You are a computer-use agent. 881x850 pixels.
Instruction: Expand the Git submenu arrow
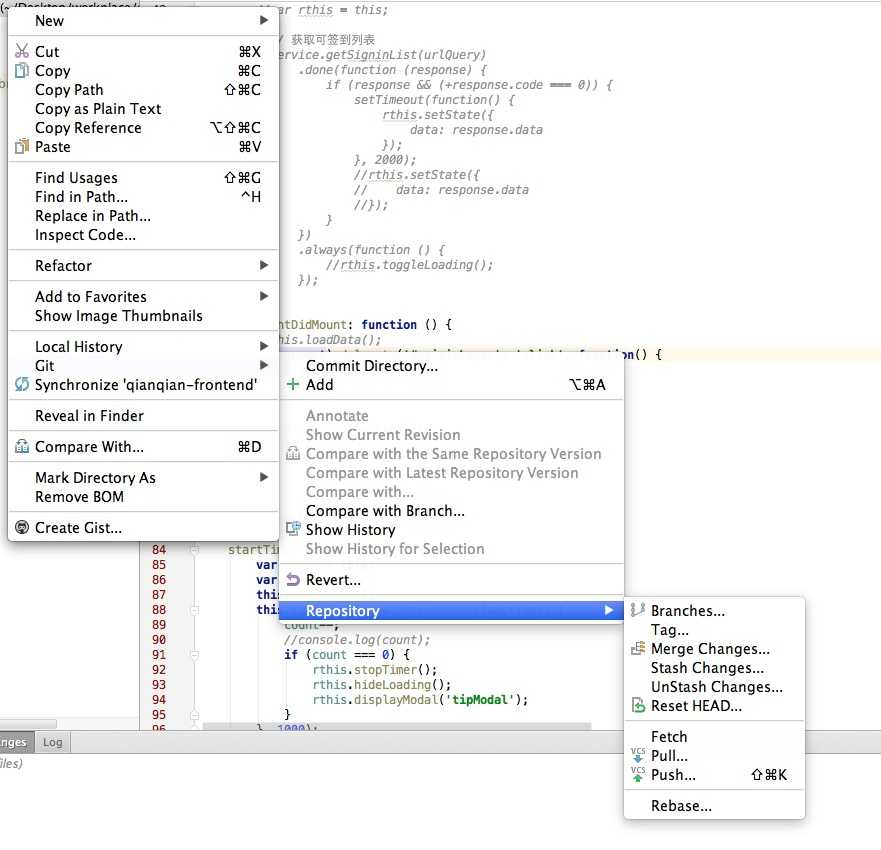click(x=264, y=365)
